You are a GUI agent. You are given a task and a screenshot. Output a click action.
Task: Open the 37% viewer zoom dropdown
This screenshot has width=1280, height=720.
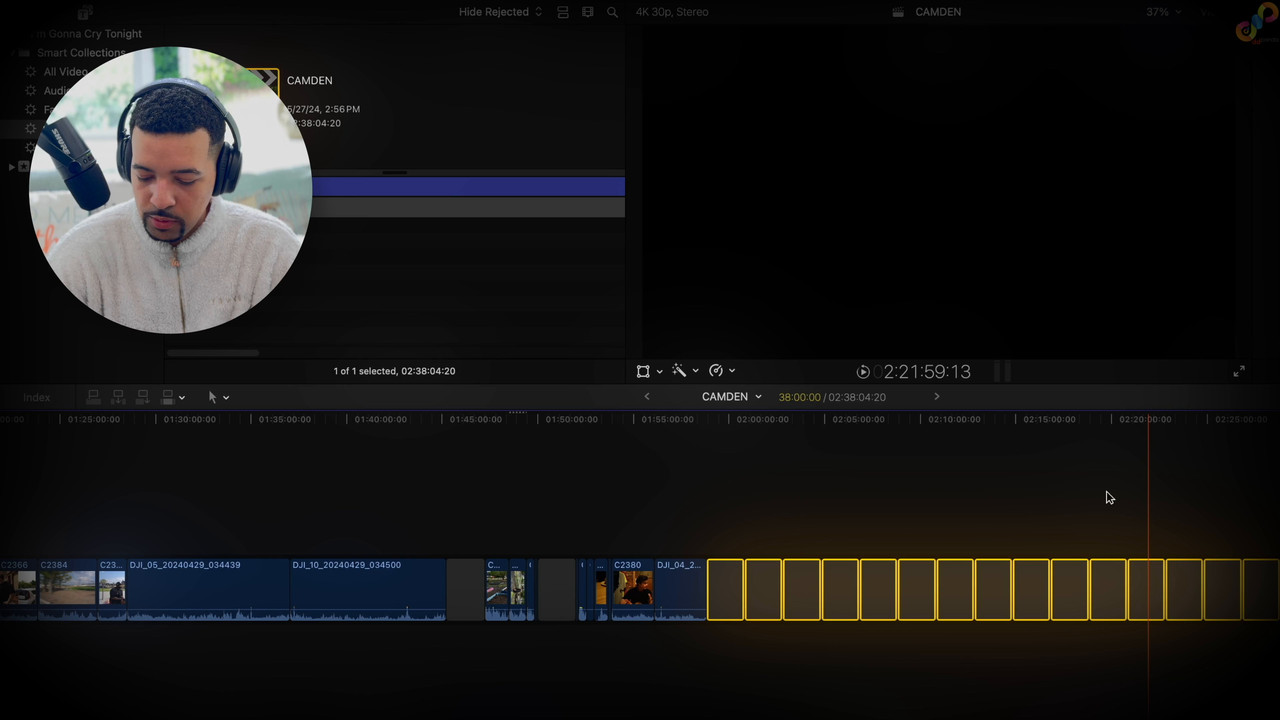[1163, 12]
